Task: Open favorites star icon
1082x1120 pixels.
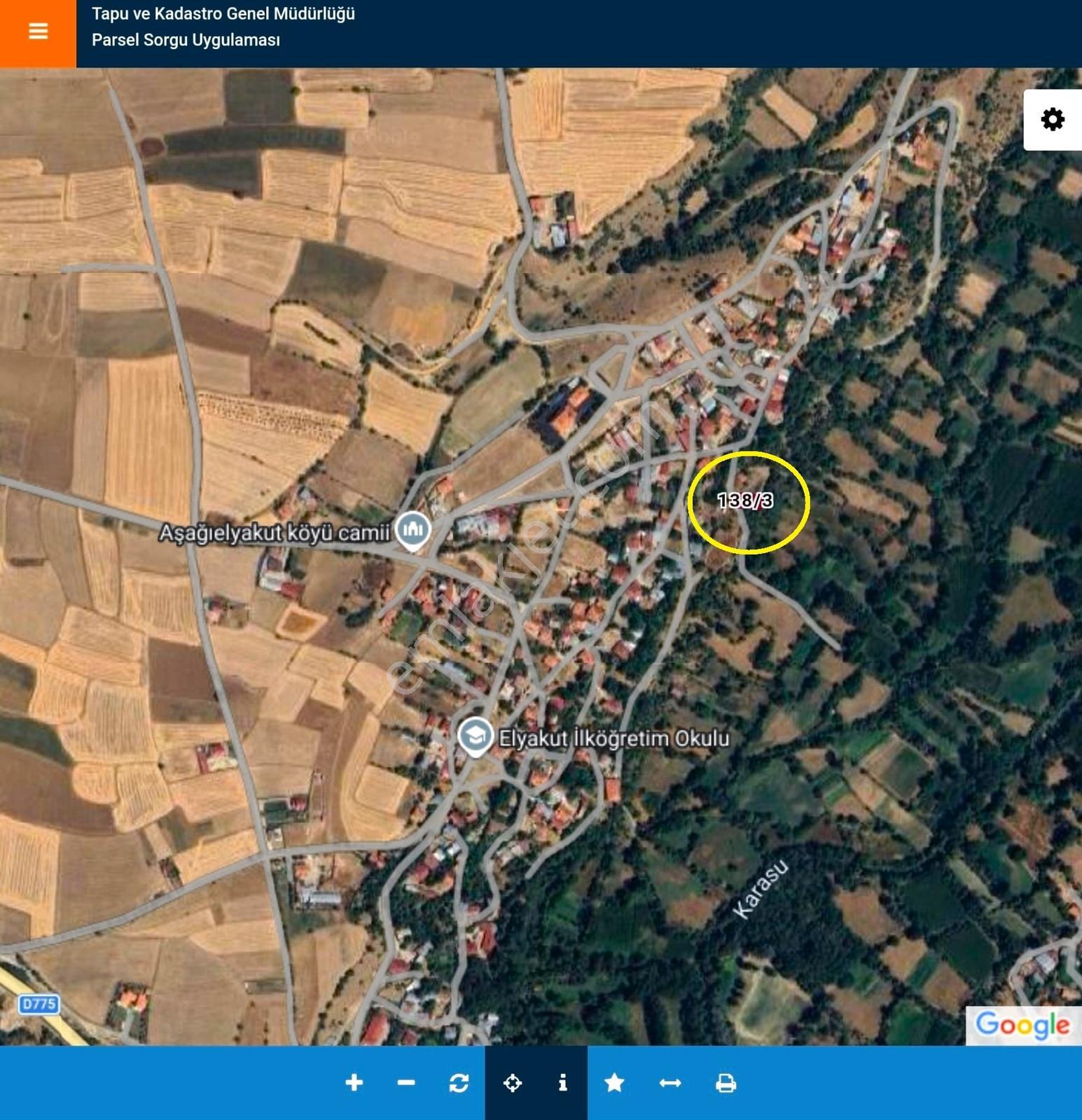Action: tap(614, 1083)
